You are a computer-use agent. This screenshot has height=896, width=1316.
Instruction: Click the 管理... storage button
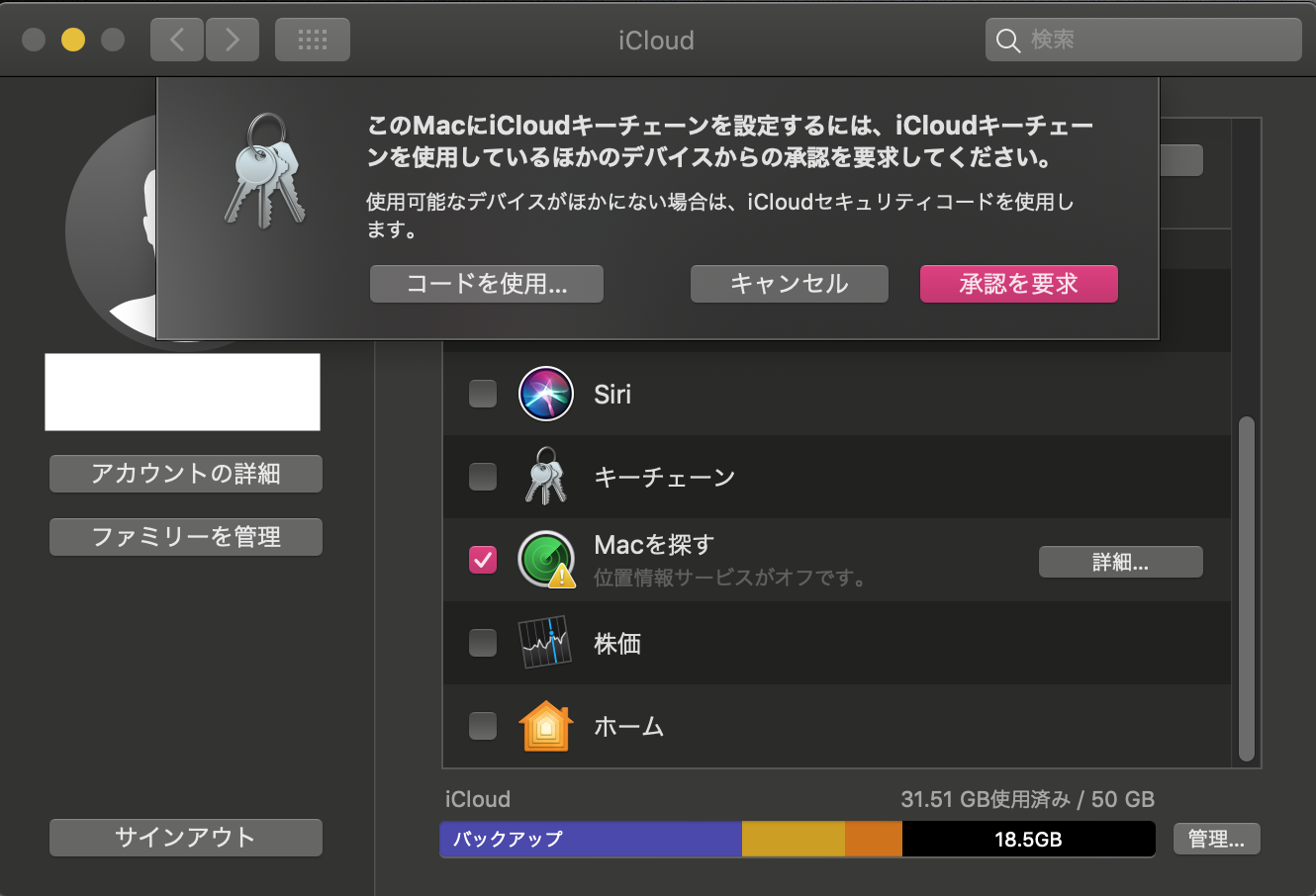(x=1217, y=839)
